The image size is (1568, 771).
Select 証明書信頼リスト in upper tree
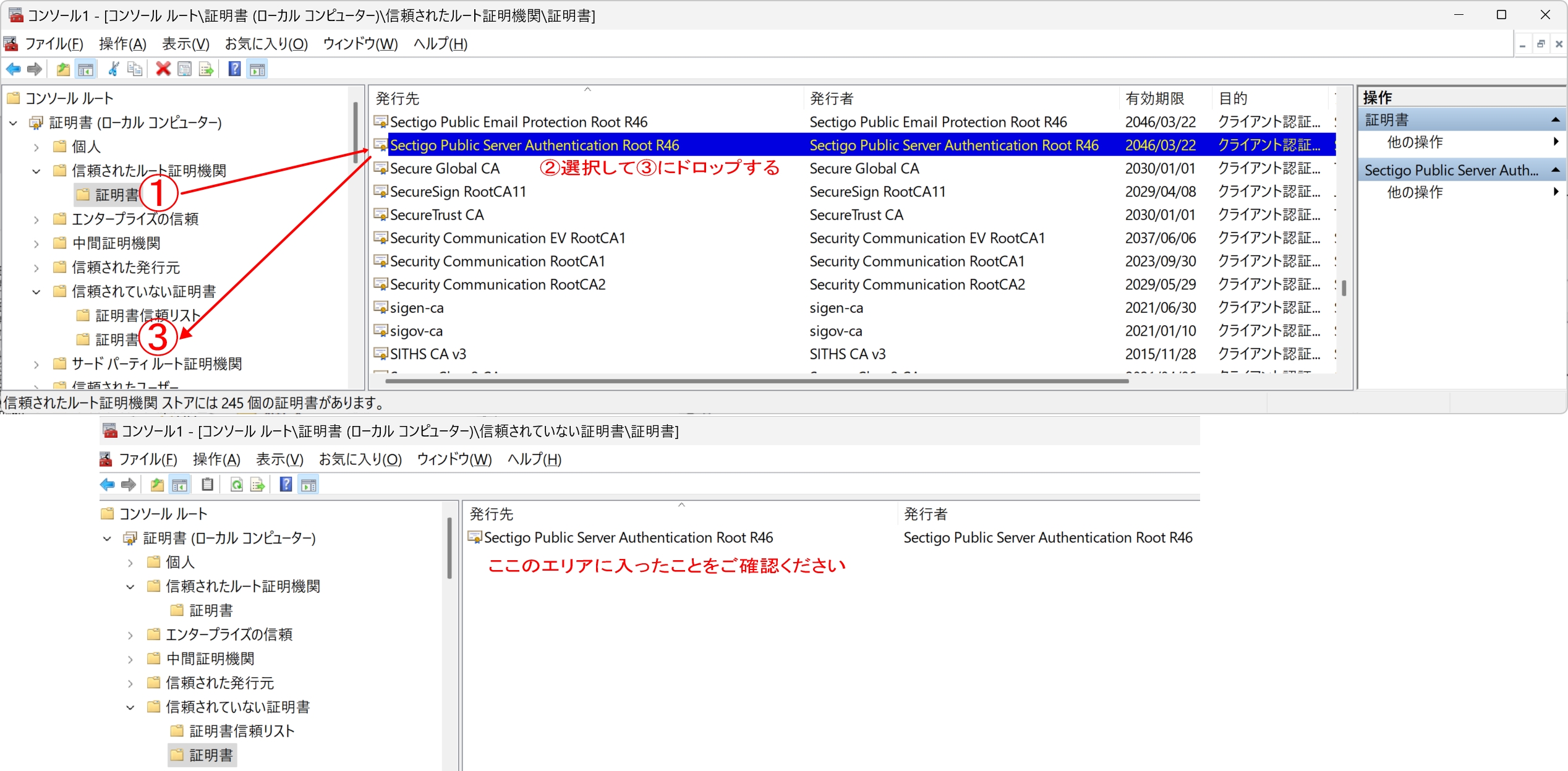click(147, 316)
